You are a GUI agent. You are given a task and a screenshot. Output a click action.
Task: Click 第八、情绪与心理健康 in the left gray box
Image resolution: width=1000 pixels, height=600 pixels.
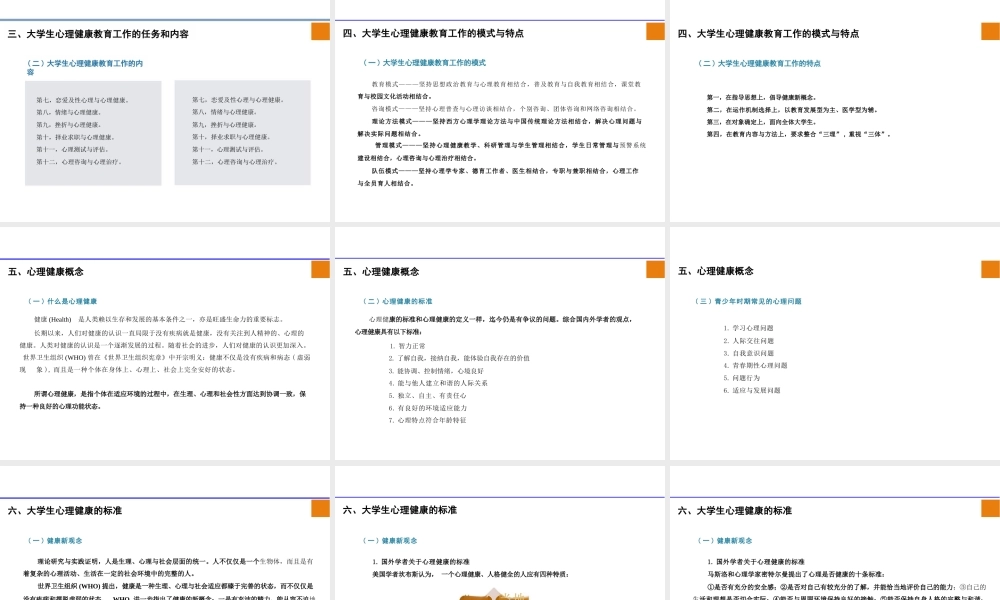click(x=68, y=112)
